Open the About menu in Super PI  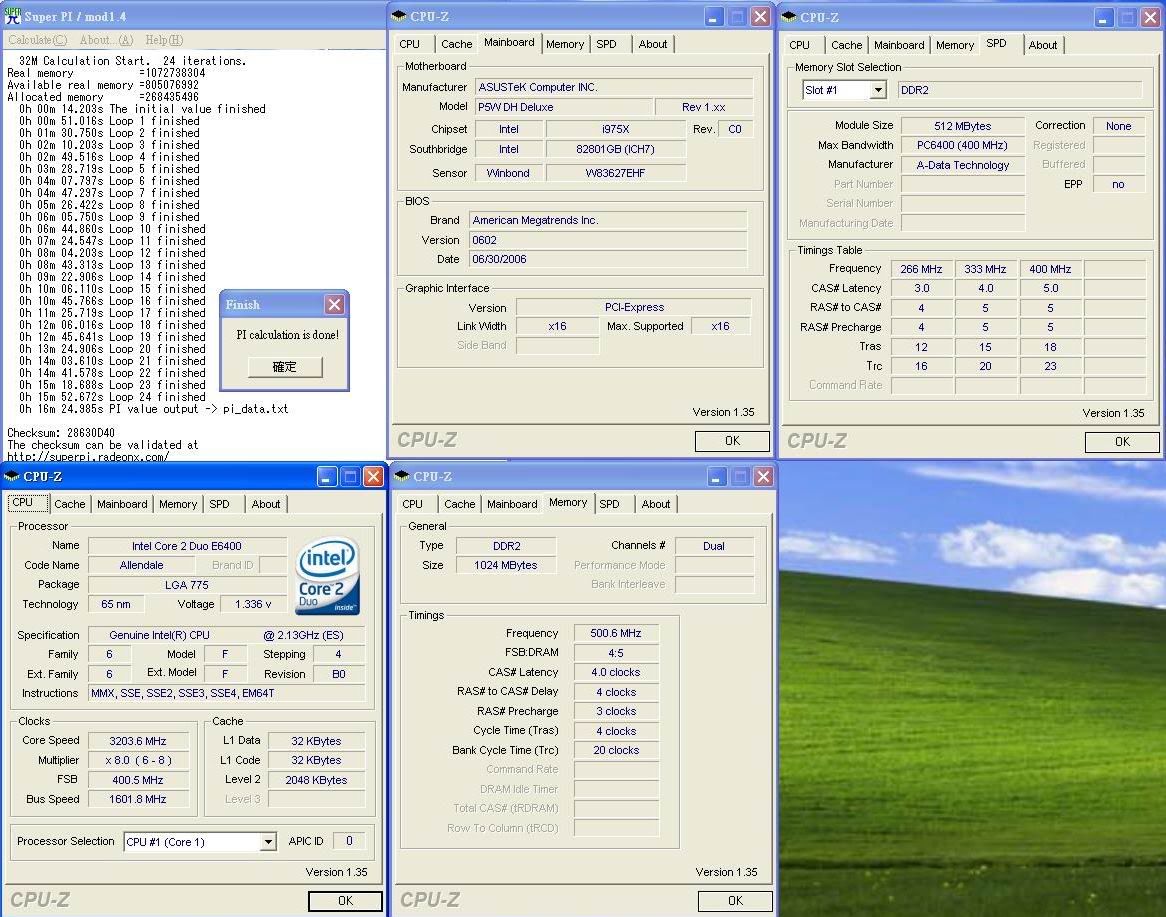point(106,40)
